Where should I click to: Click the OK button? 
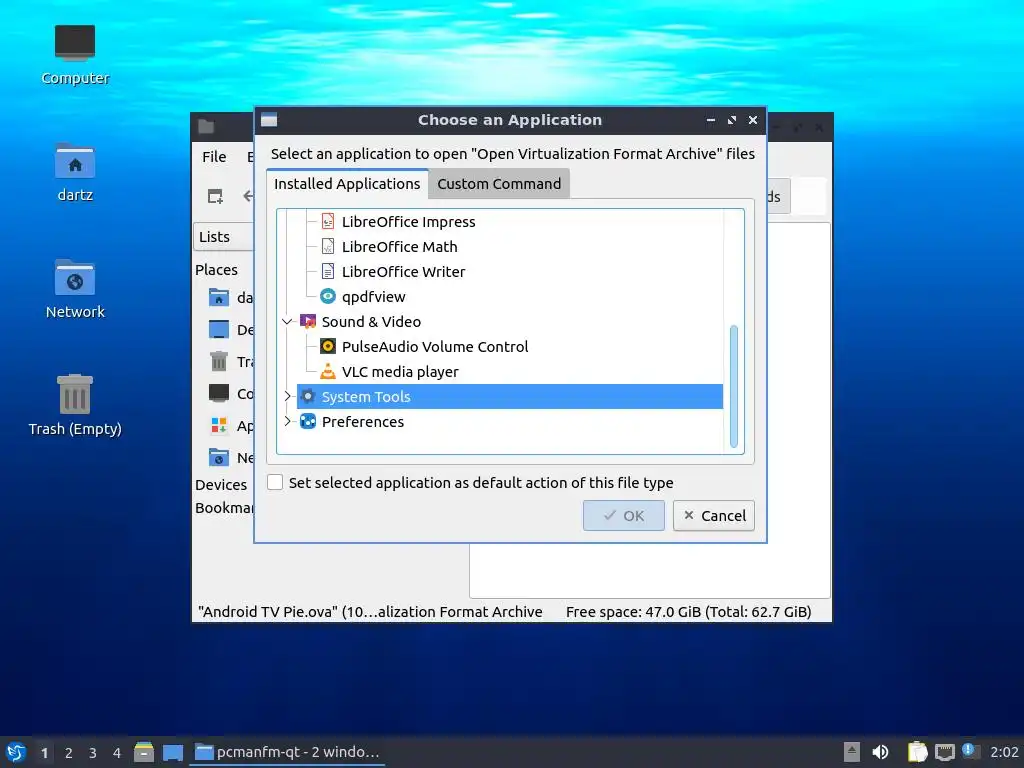624,515
